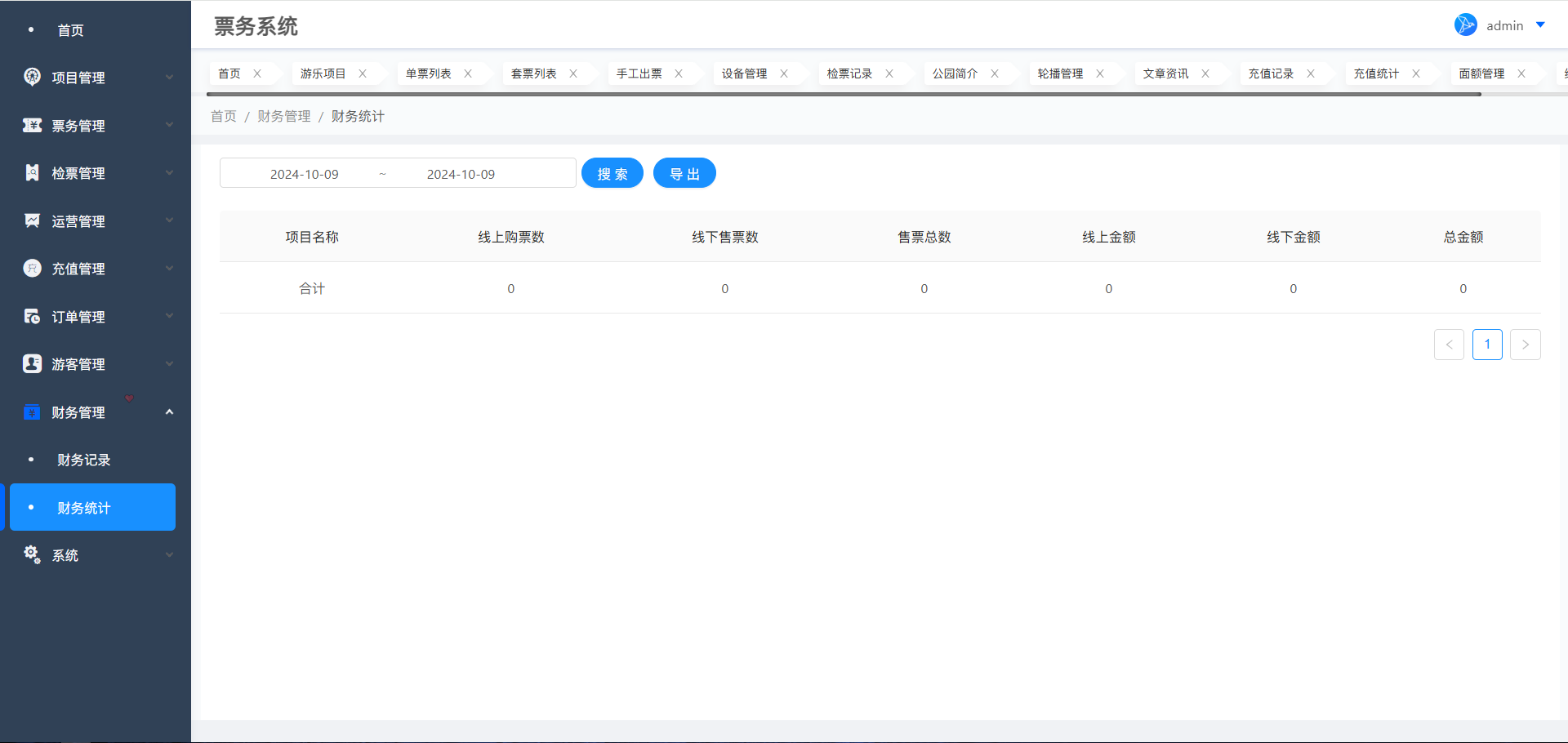This screenshot has width=1568, height=743.
Task: Click the 系统 gears icon
Action: coord(32,554)
